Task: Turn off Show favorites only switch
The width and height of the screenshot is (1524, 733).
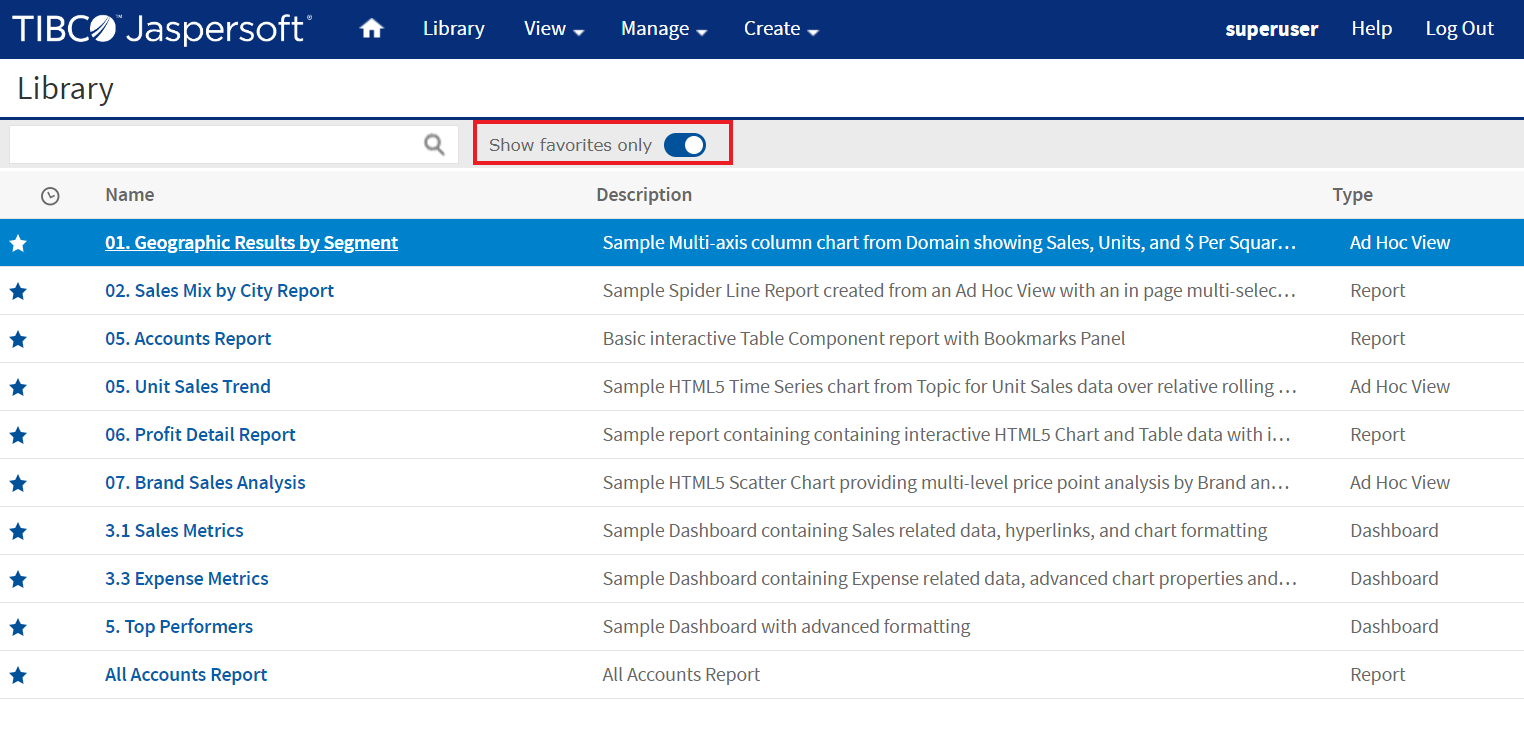Action: 685,145
